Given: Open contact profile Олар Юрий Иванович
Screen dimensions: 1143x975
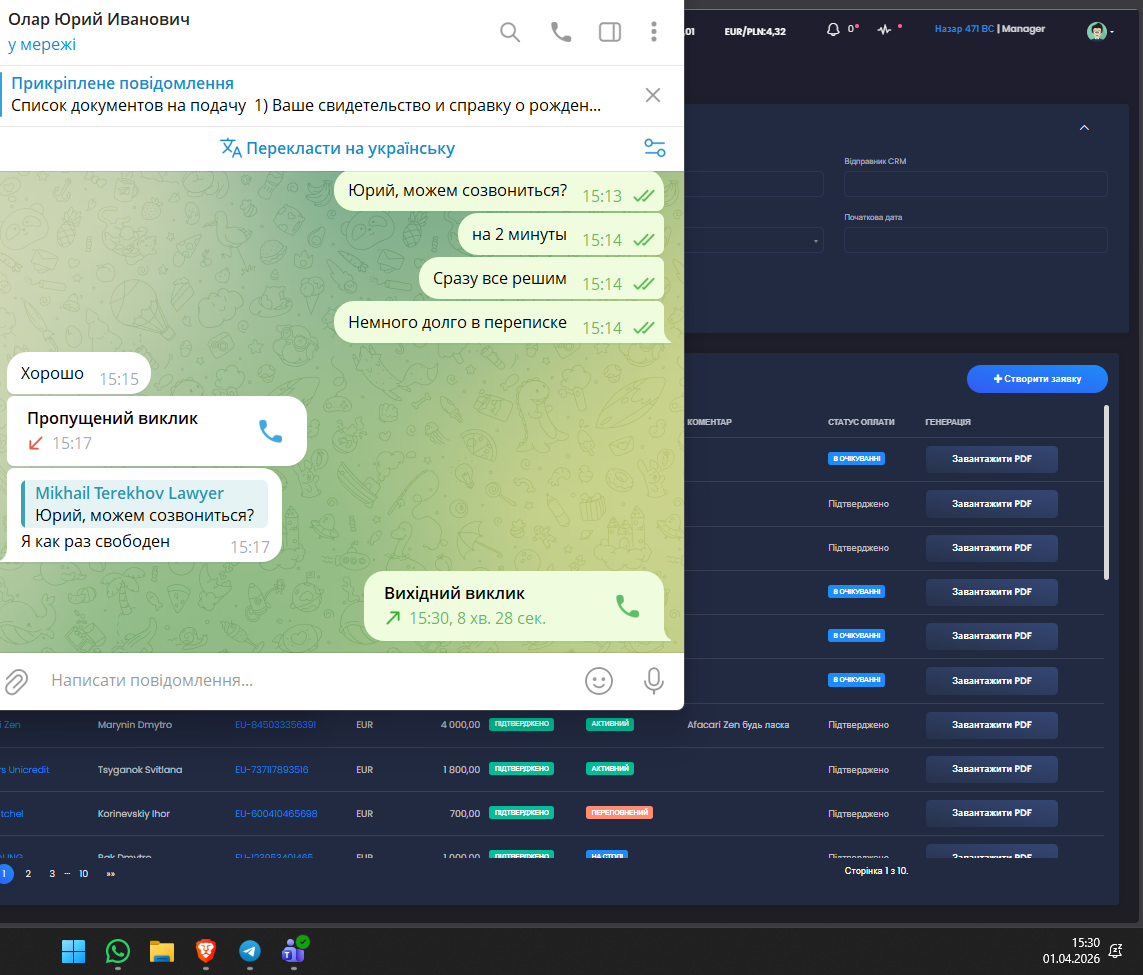Looking at the screenshot, I should point(98,19).
